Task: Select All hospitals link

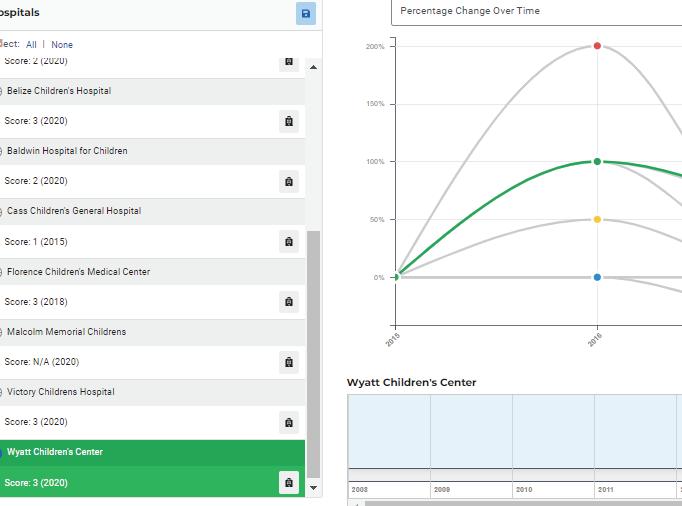Action: tap(31, 44)
